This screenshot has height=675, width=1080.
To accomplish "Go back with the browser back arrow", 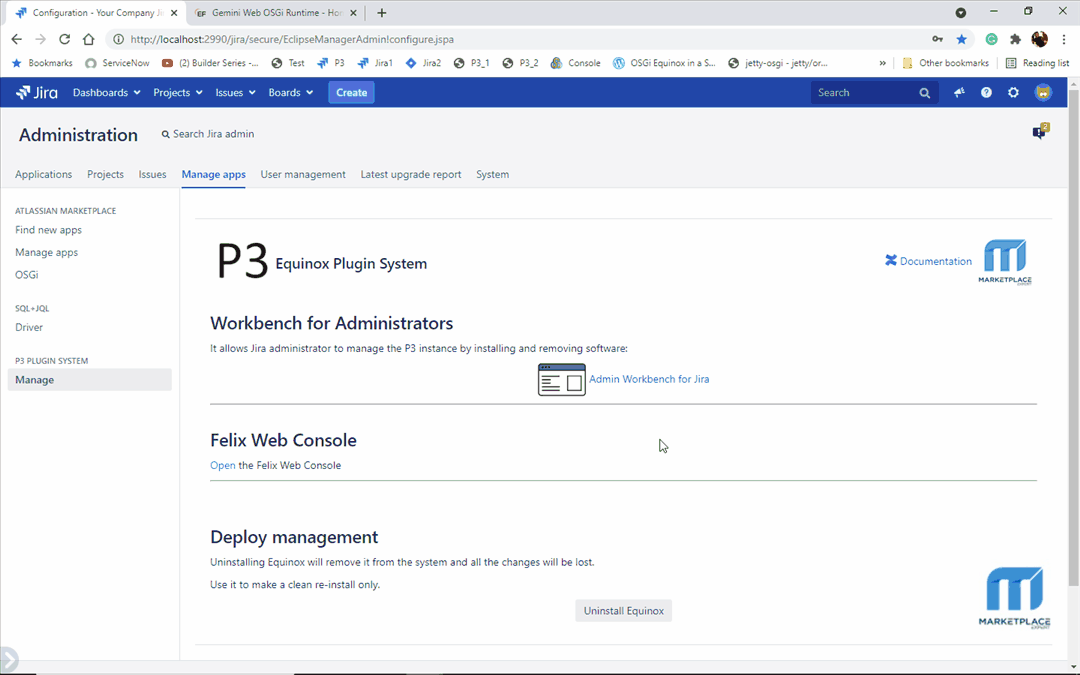I will tap(17, 39).
